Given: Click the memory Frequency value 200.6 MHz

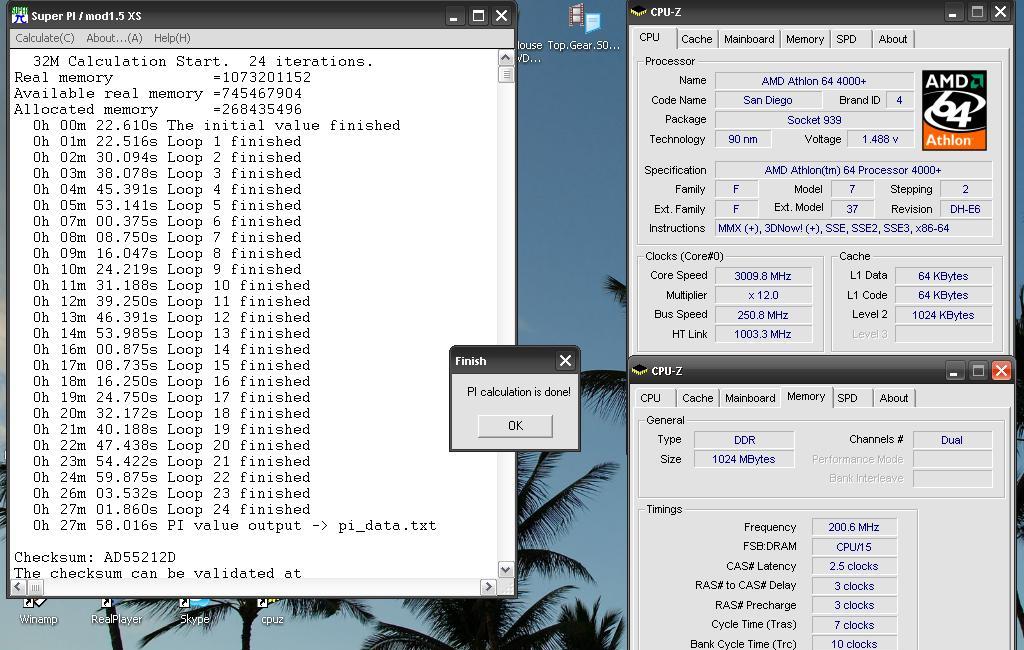Looking at the screenshot, I should pyautogui.click(x=854, y=527).
